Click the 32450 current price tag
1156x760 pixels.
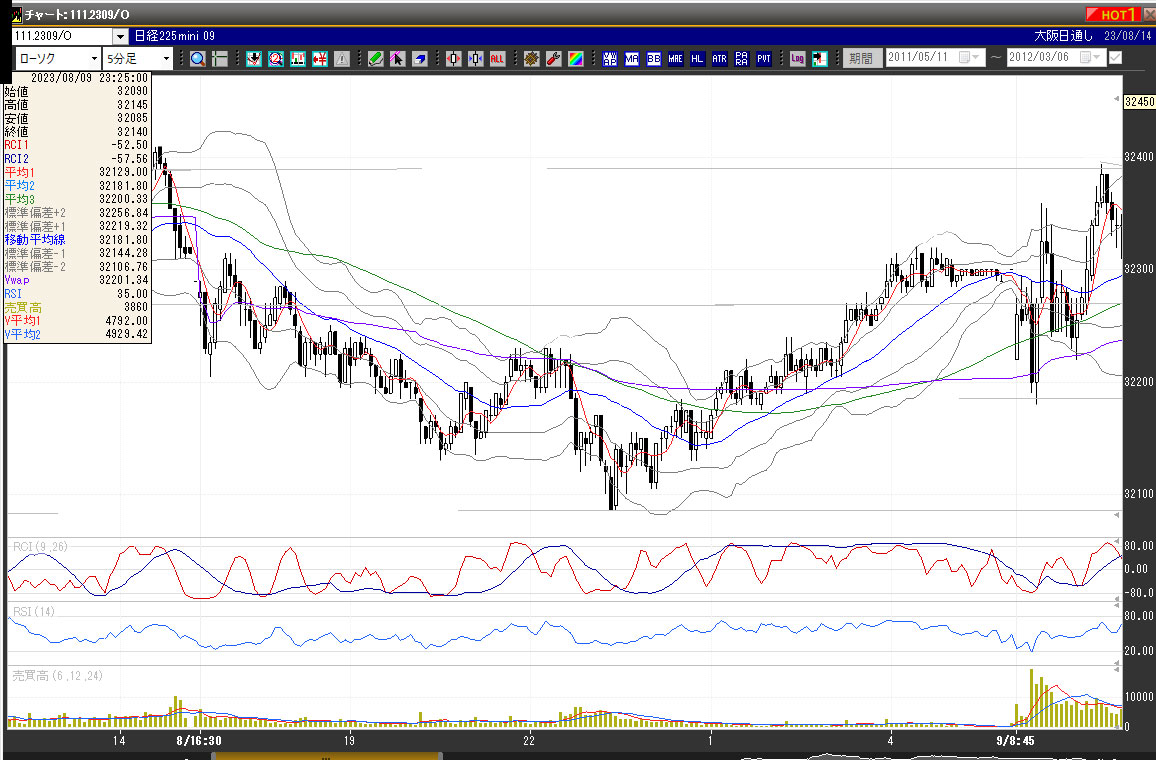[1139, 102]
